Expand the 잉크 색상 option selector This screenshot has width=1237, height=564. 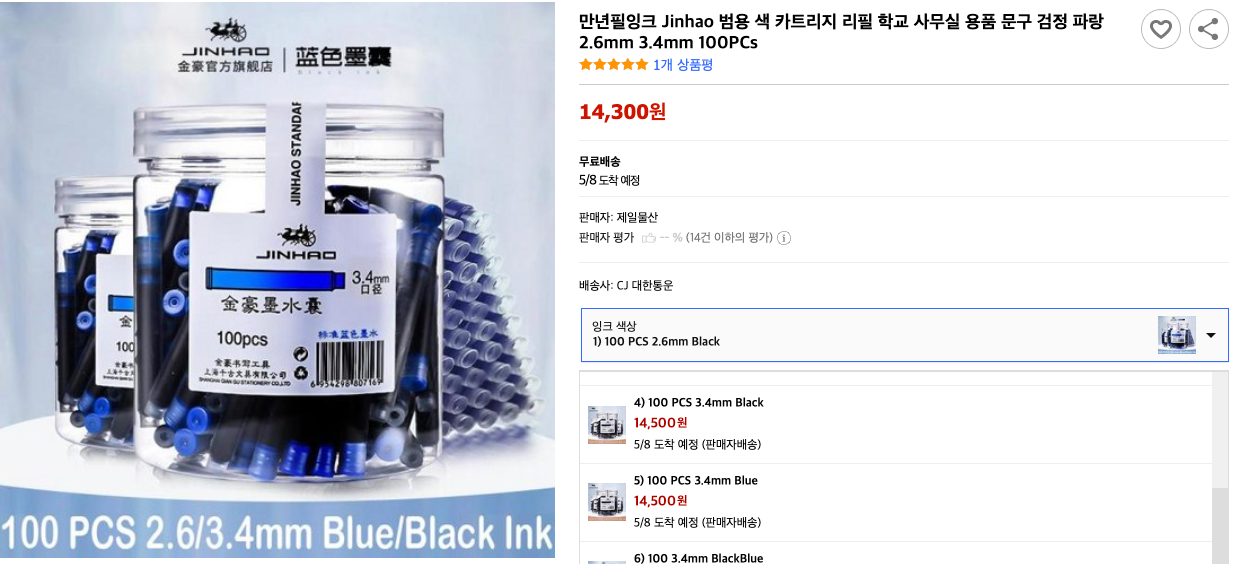pos(904,335)
